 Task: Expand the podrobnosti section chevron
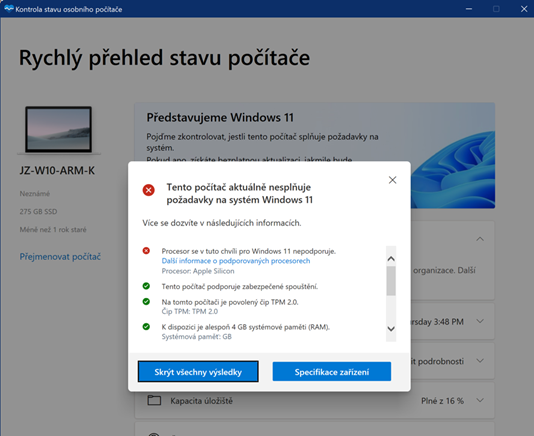coord(480,360)
